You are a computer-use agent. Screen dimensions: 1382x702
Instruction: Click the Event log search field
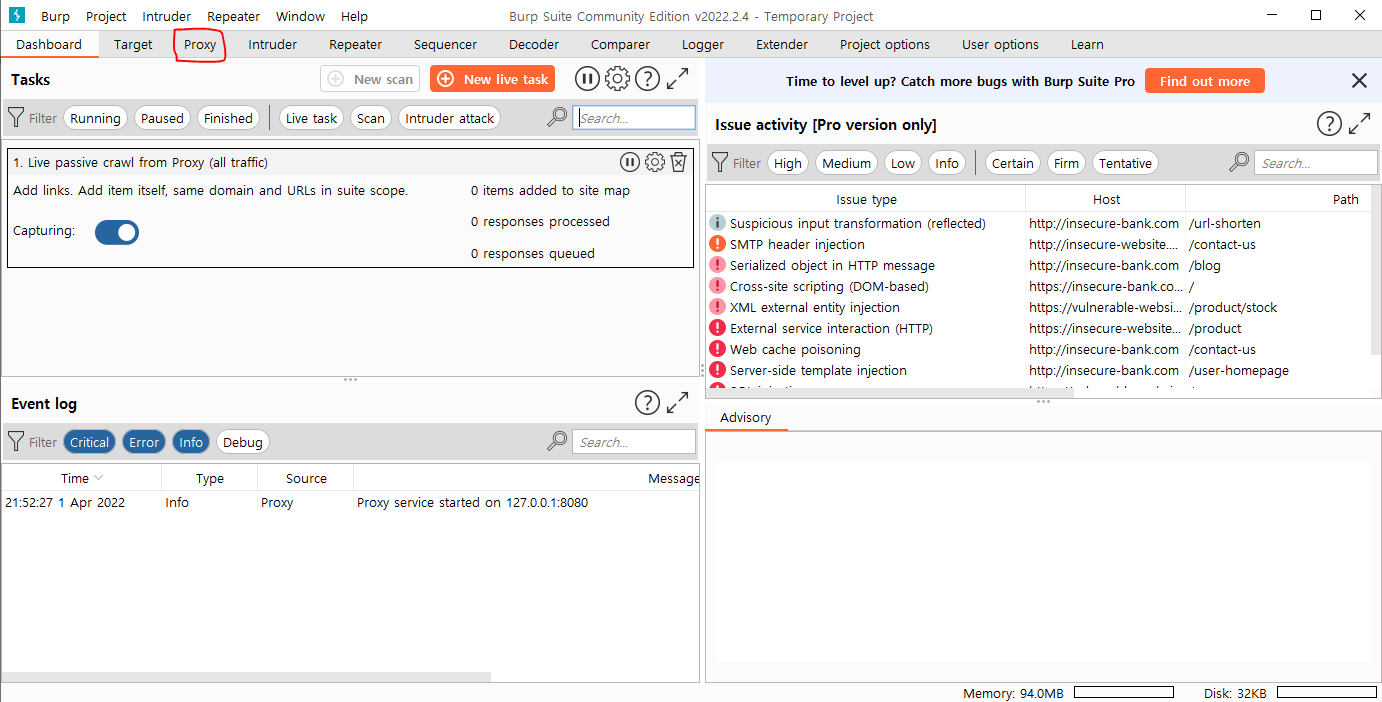coord(635,442)
